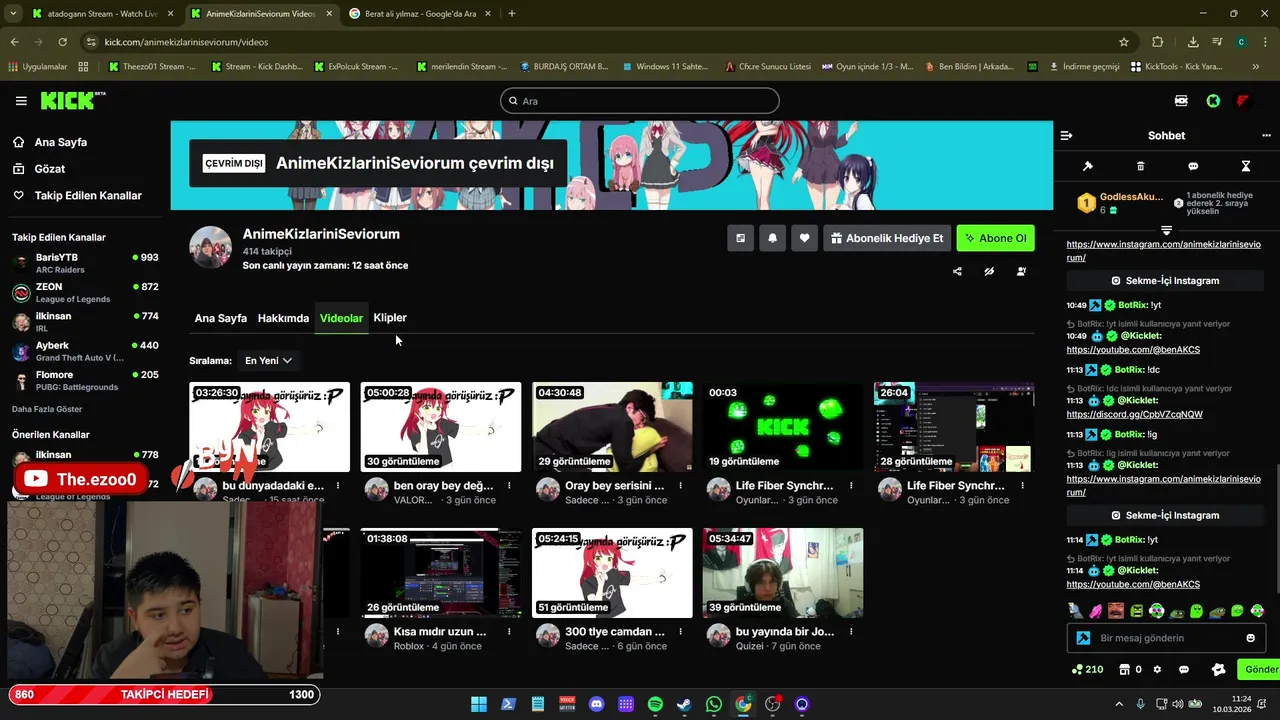Viewport: 1280px width, 720px height.
Task: Open Ana Sayfa in the sidebar
Action: [60, 142]
